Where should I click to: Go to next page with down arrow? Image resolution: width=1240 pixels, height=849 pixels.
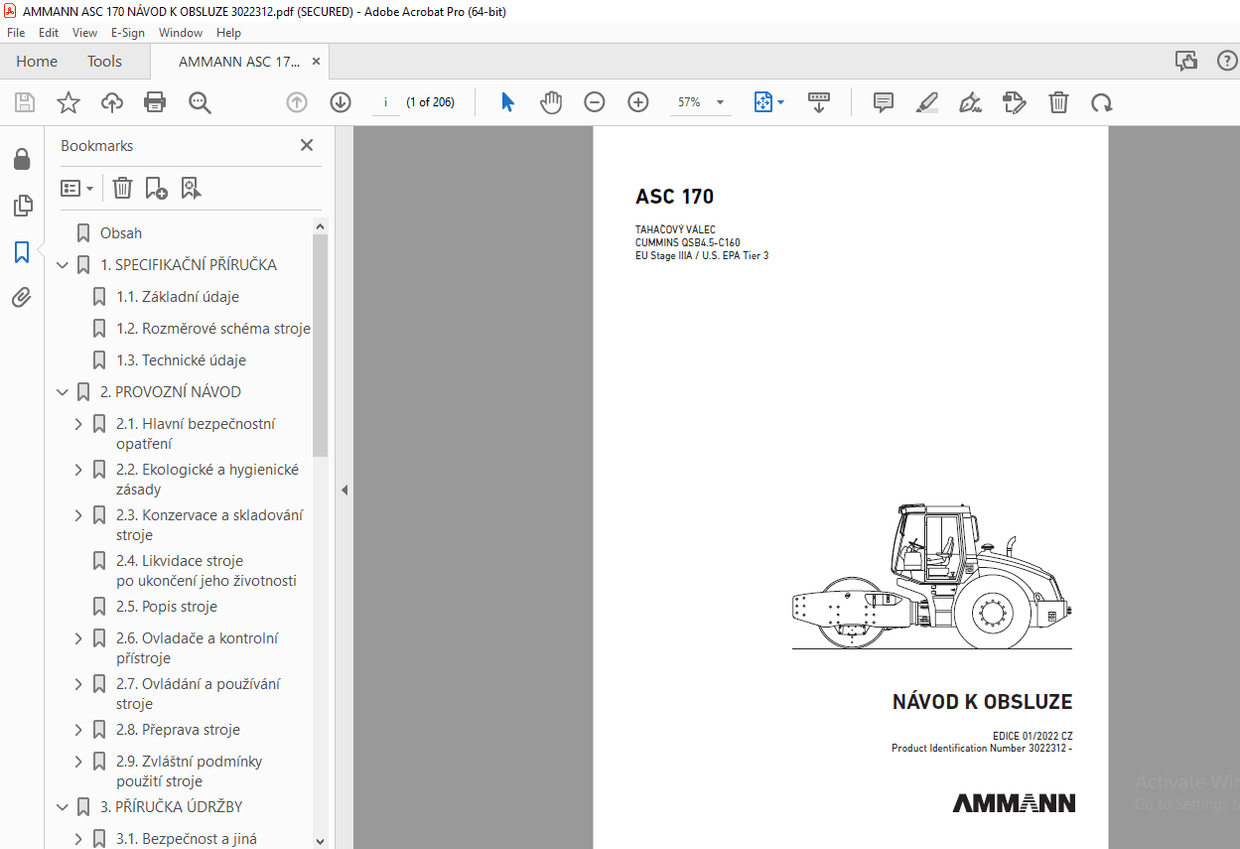tap(340, 101)
